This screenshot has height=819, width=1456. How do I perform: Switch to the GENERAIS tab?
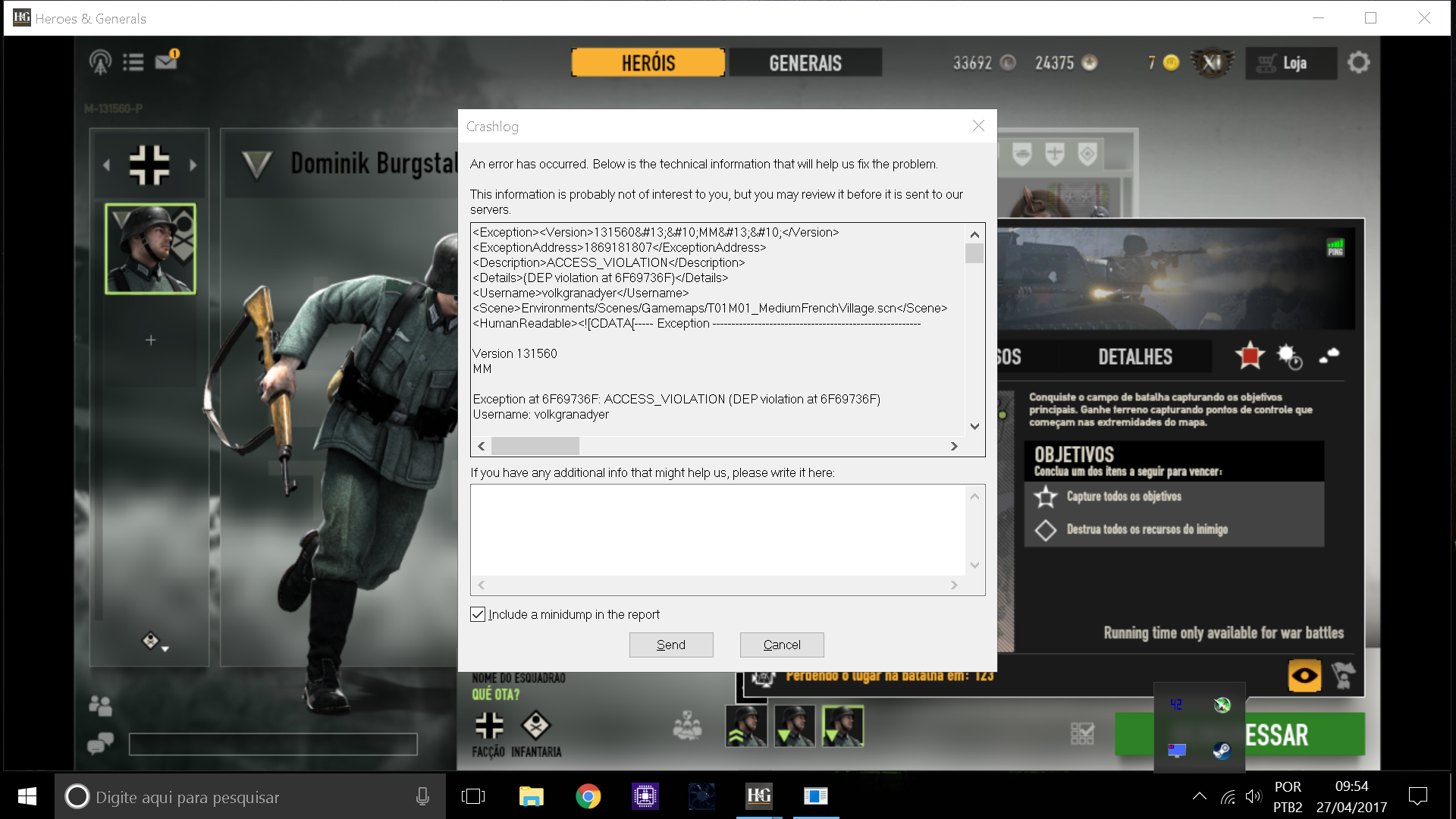[x=805, y=63]
